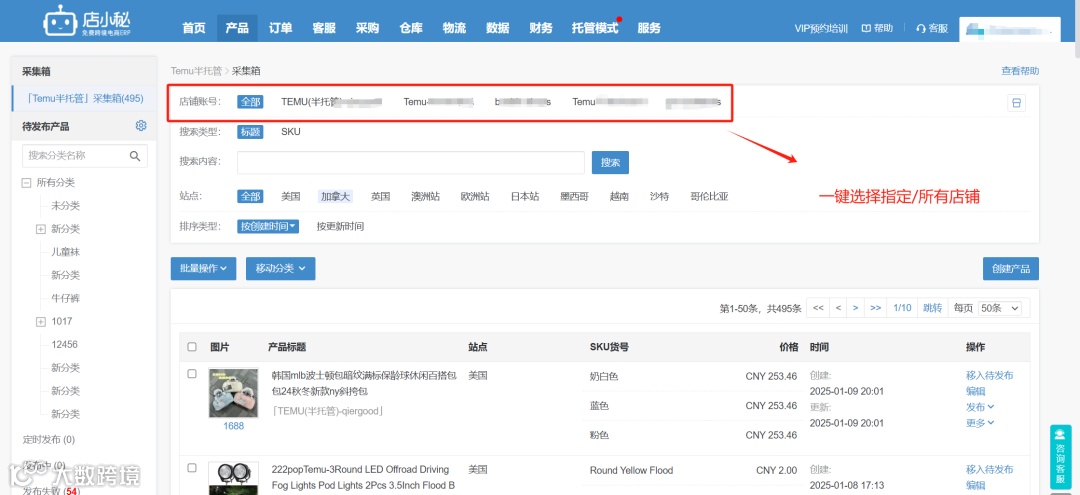Click the magnifier icon in category search

135,156
